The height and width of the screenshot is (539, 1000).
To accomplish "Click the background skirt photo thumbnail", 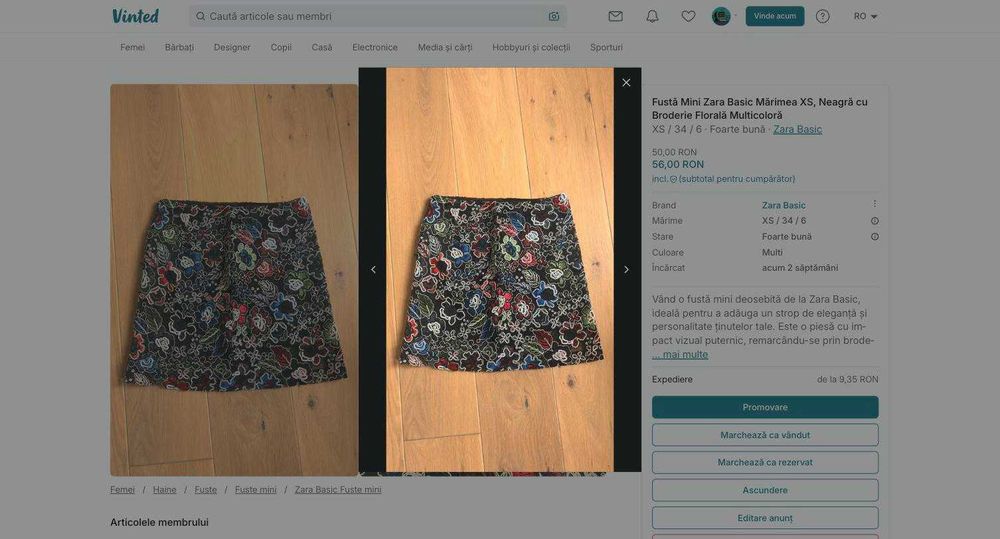I will pyautogui.click(x=234, y=280).
